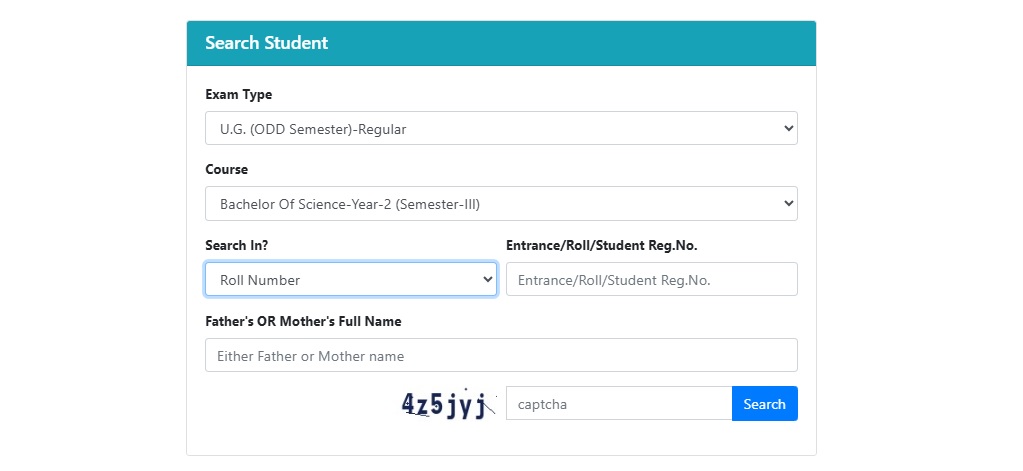Screen dimensions: 1023x471
Task: Click the Entrance/Roll/Student Reg.No. label
Action: [x=602, y=245]
